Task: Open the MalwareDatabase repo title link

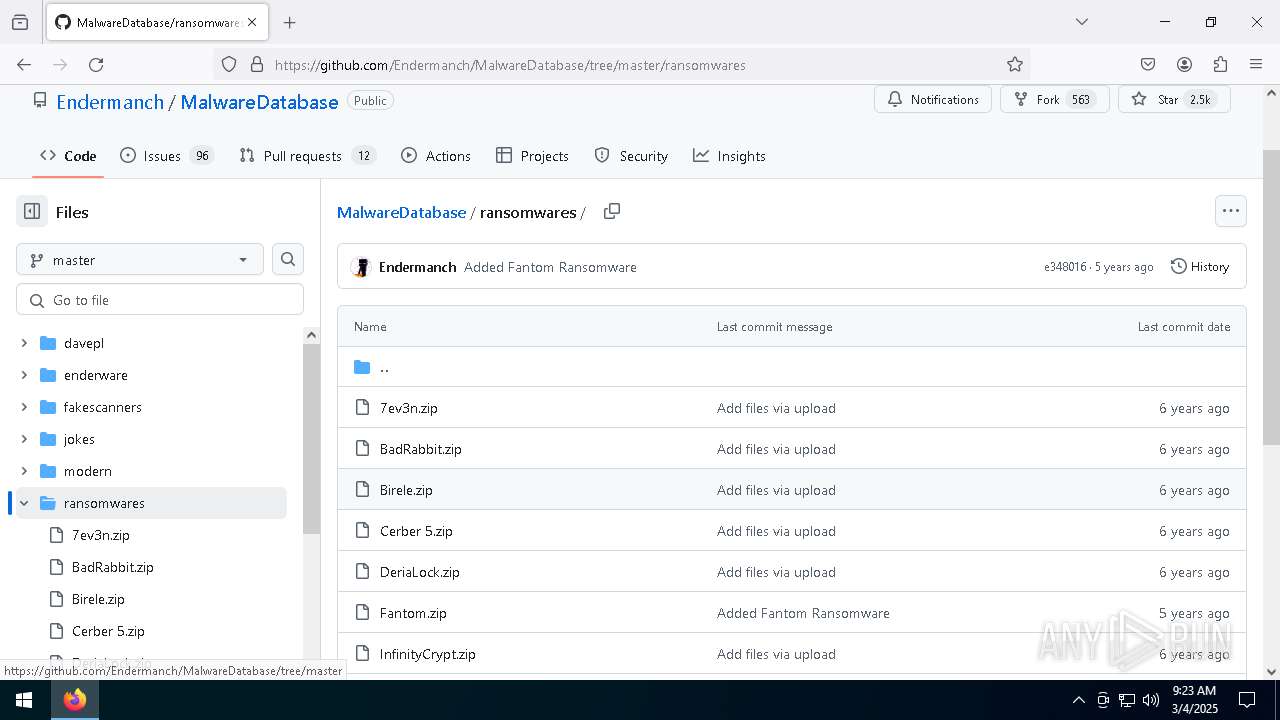Action: tap(259, 102)
